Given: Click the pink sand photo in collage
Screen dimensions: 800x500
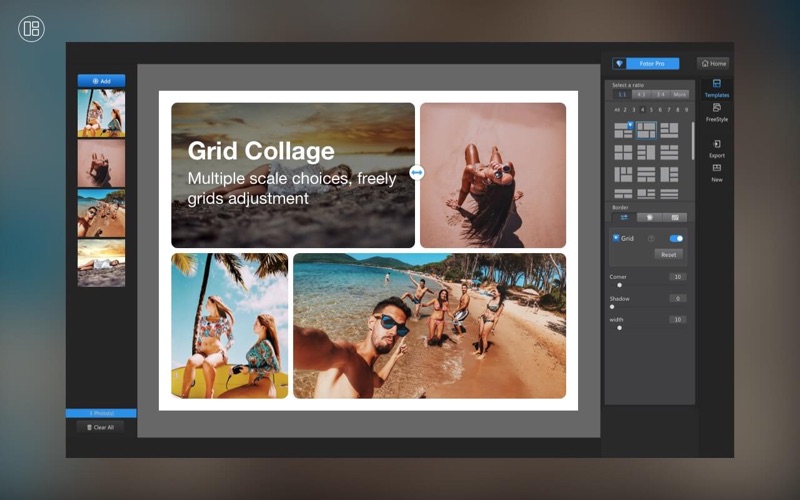Looking at the screenshot, I should (493, 175).
